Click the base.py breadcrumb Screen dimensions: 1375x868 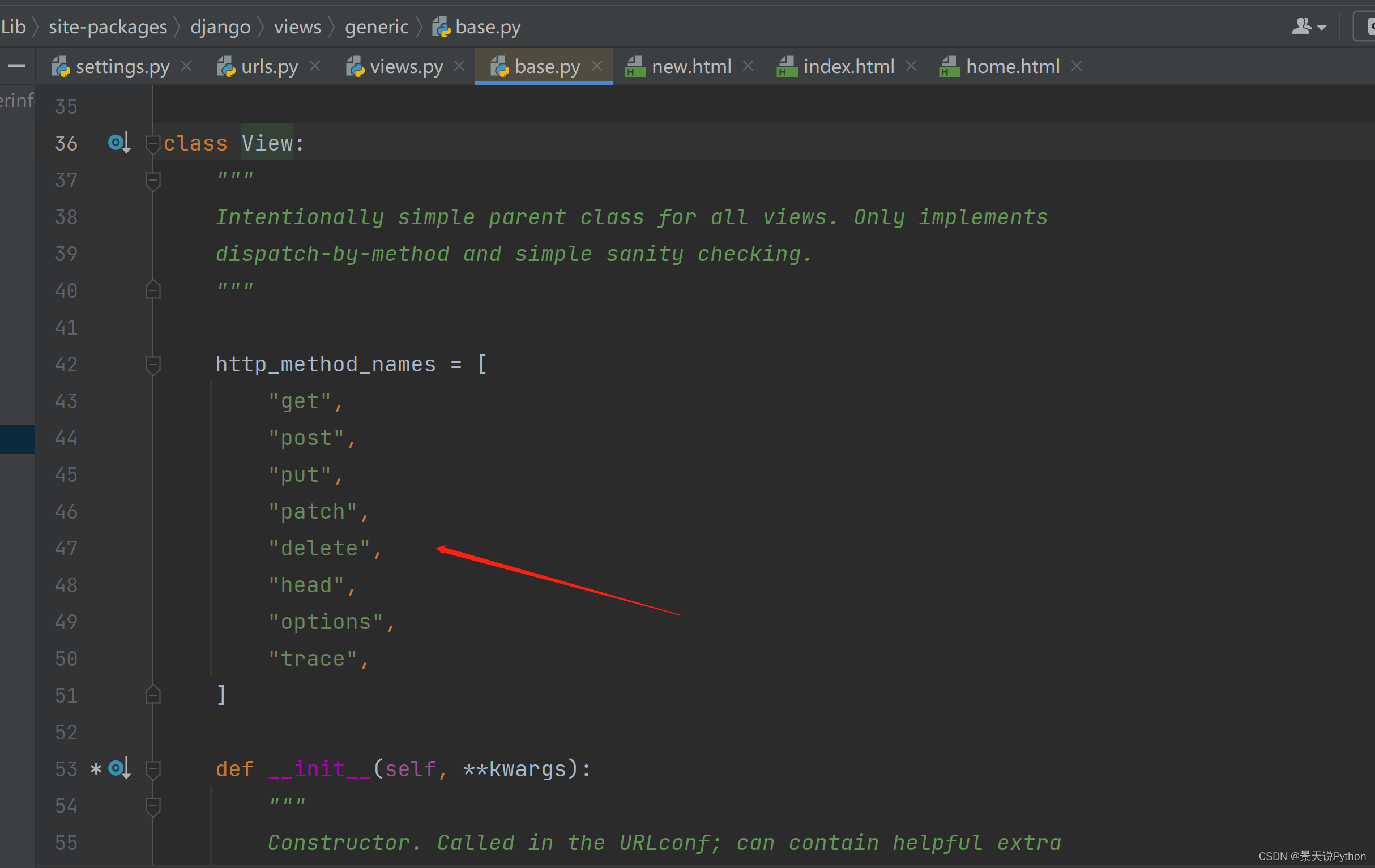click(476, 27)
